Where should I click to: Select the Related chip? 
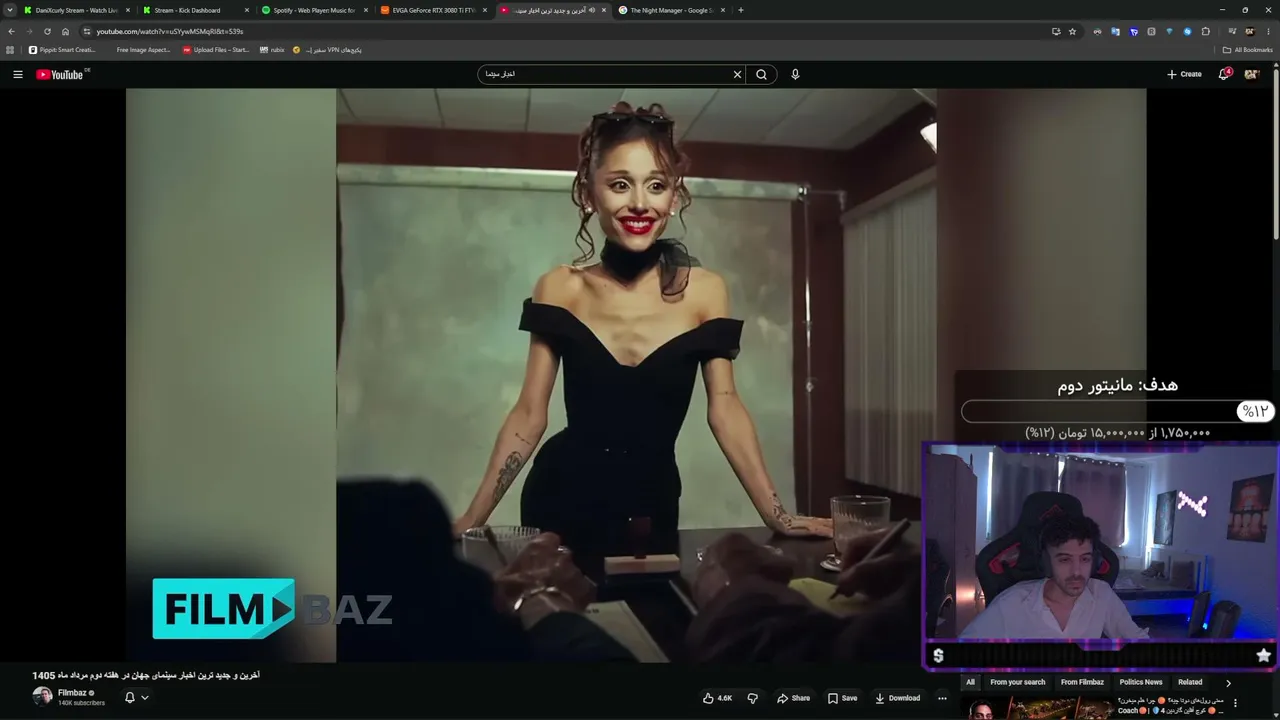(x=1190, y=682)
